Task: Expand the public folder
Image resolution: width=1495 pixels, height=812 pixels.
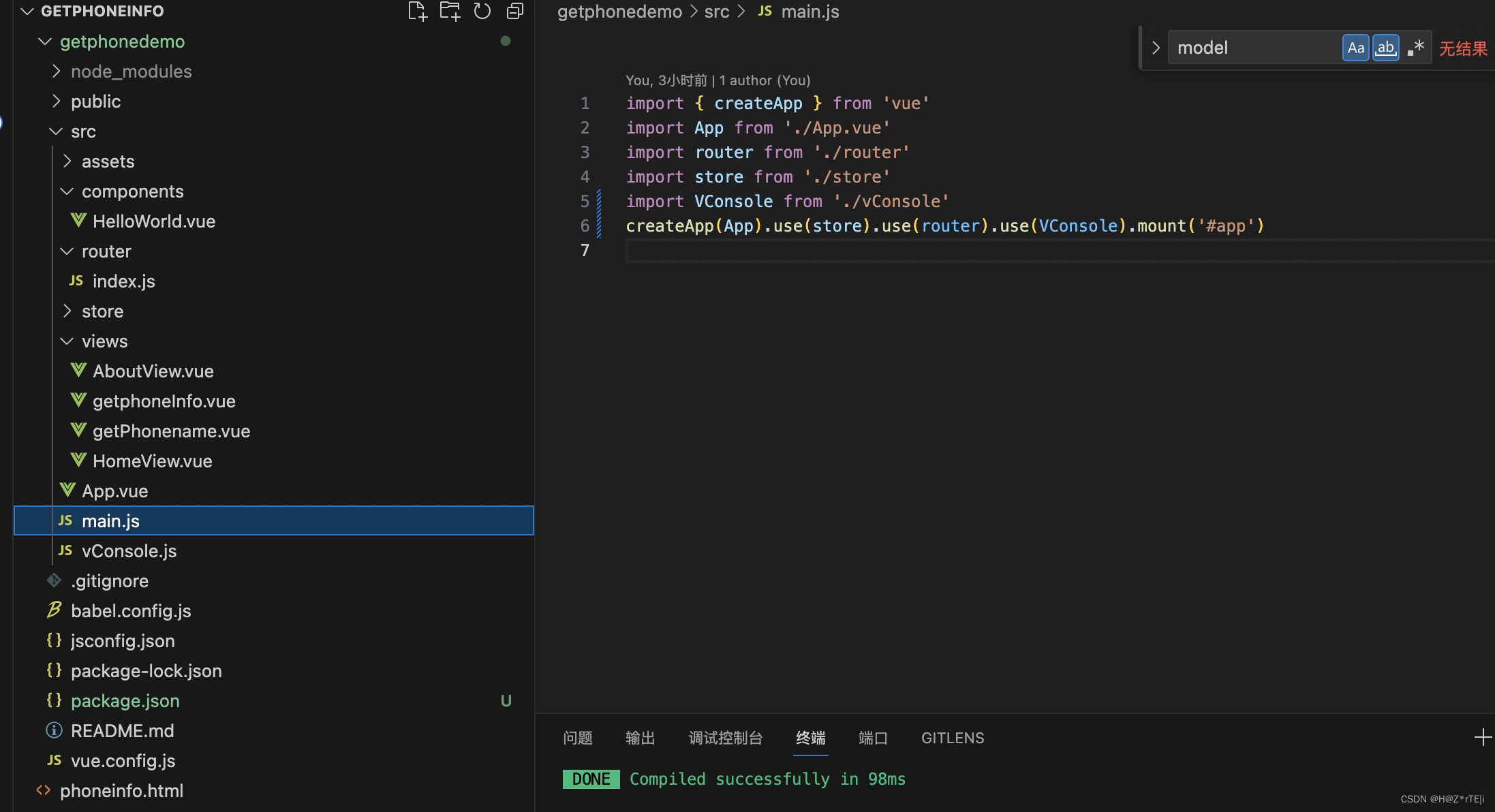Action: pos(57,101)
